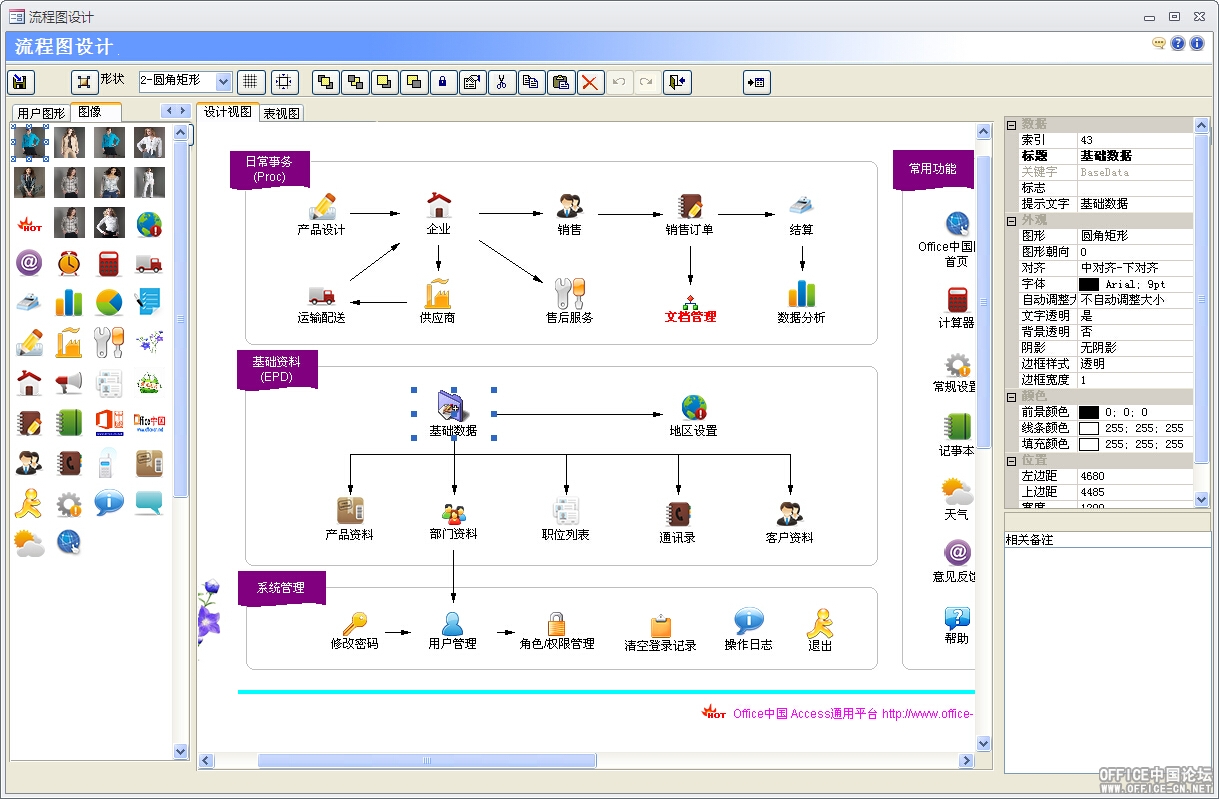Pick the red HOT flame image in palette
Screen dimensions: 1219x799
29,223
